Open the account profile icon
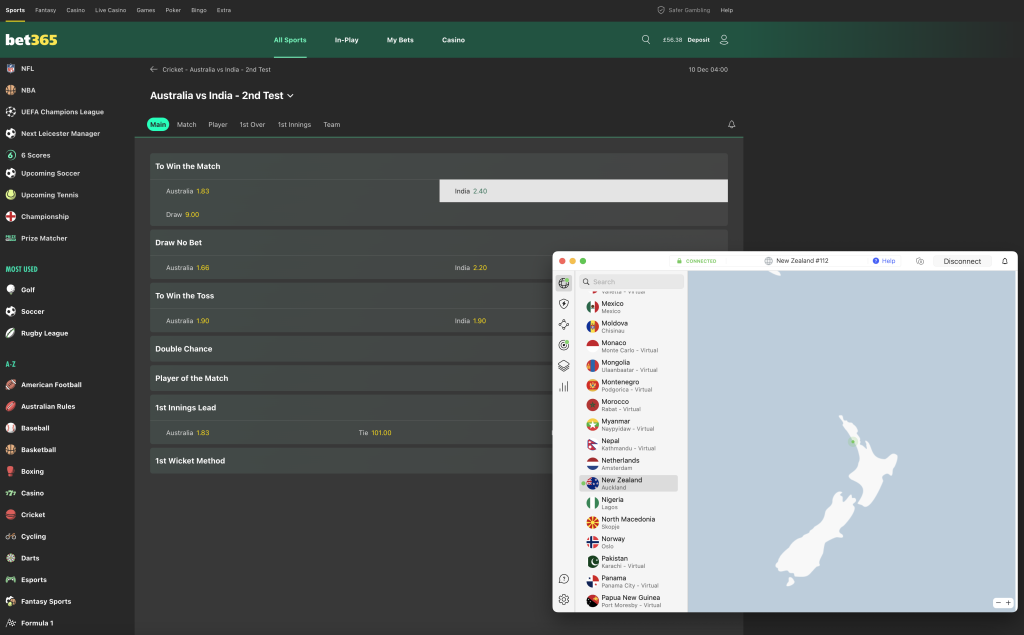Screen dimensions: 1024x635 724,40
